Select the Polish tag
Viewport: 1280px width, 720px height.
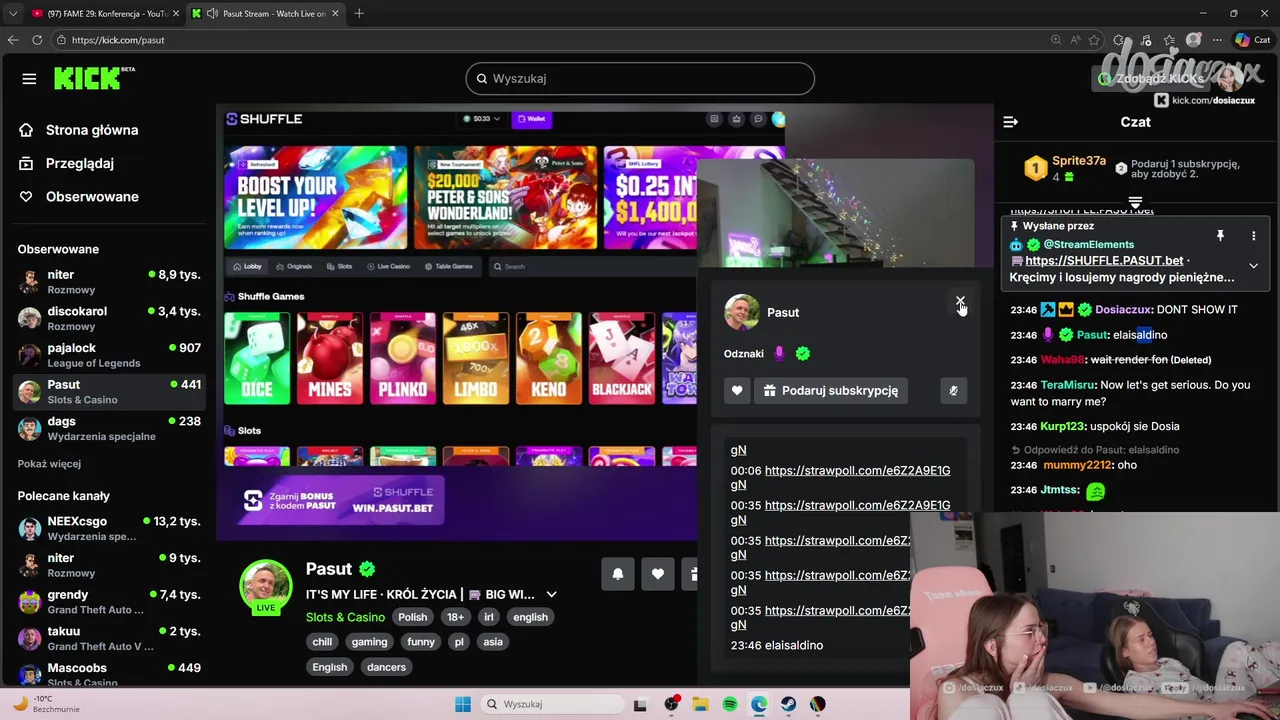pyautogui.click(x=412, y=617)
